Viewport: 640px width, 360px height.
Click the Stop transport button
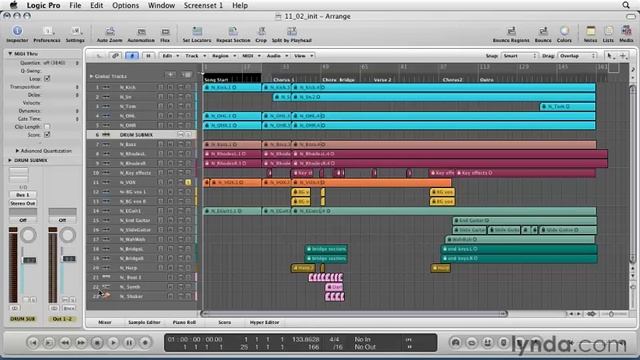pos(97,342)
